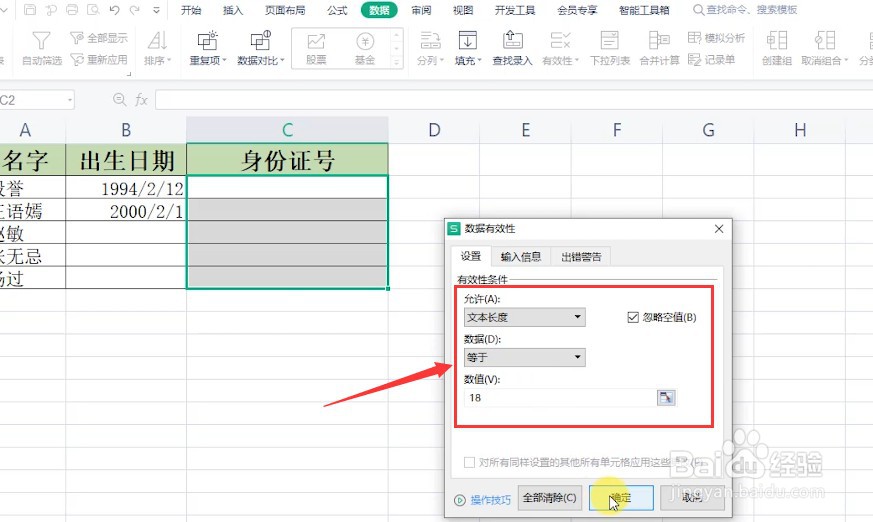Click the 全部显示 show-all icon
Viewport: 873px width, 522px height.
point(76,38)
